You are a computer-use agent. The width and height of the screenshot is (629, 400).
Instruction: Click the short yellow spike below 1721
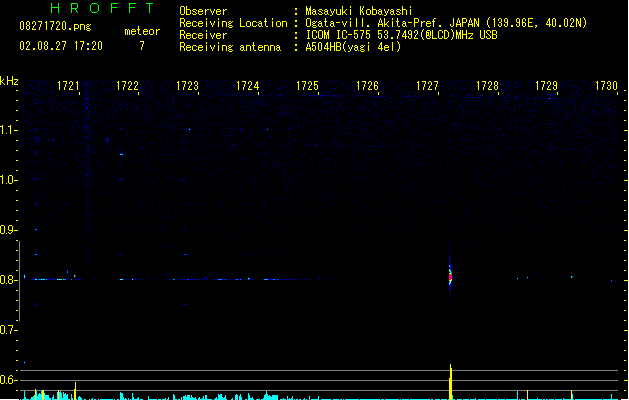pyautogui.click(x=75, y=391)
